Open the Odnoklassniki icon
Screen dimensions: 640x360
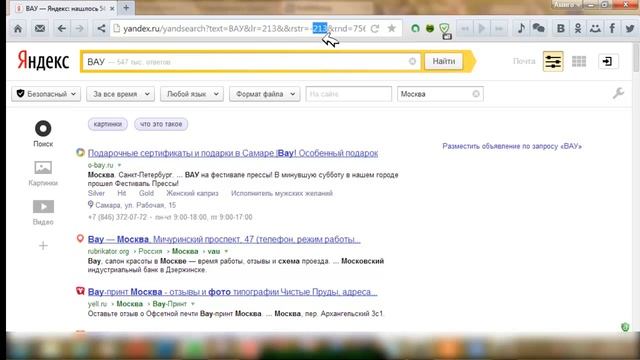pos(578,28)
